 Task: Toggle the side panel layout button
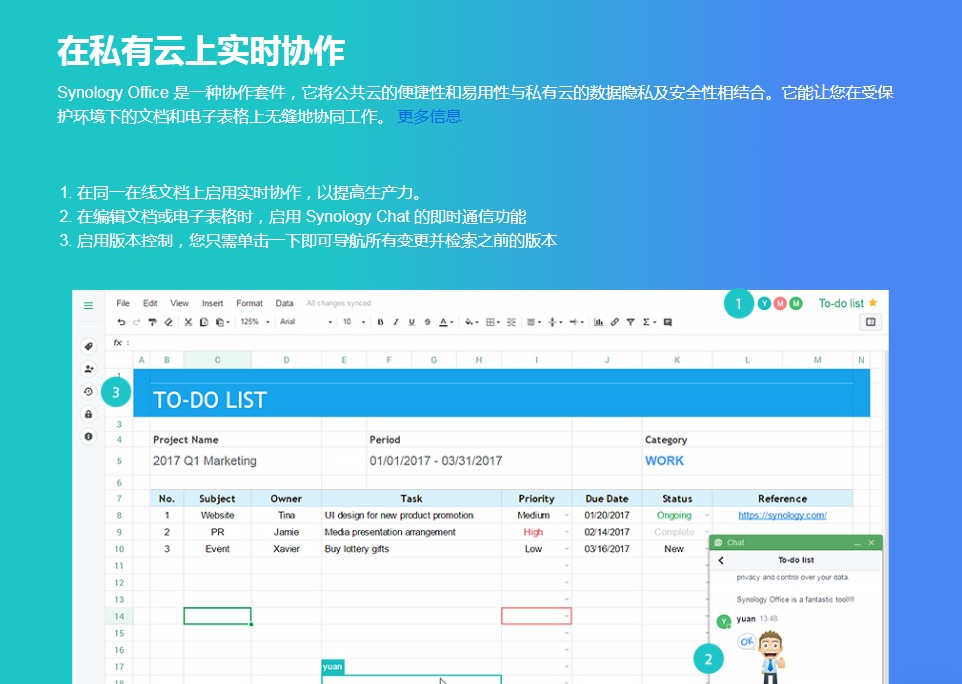point(871,322)
